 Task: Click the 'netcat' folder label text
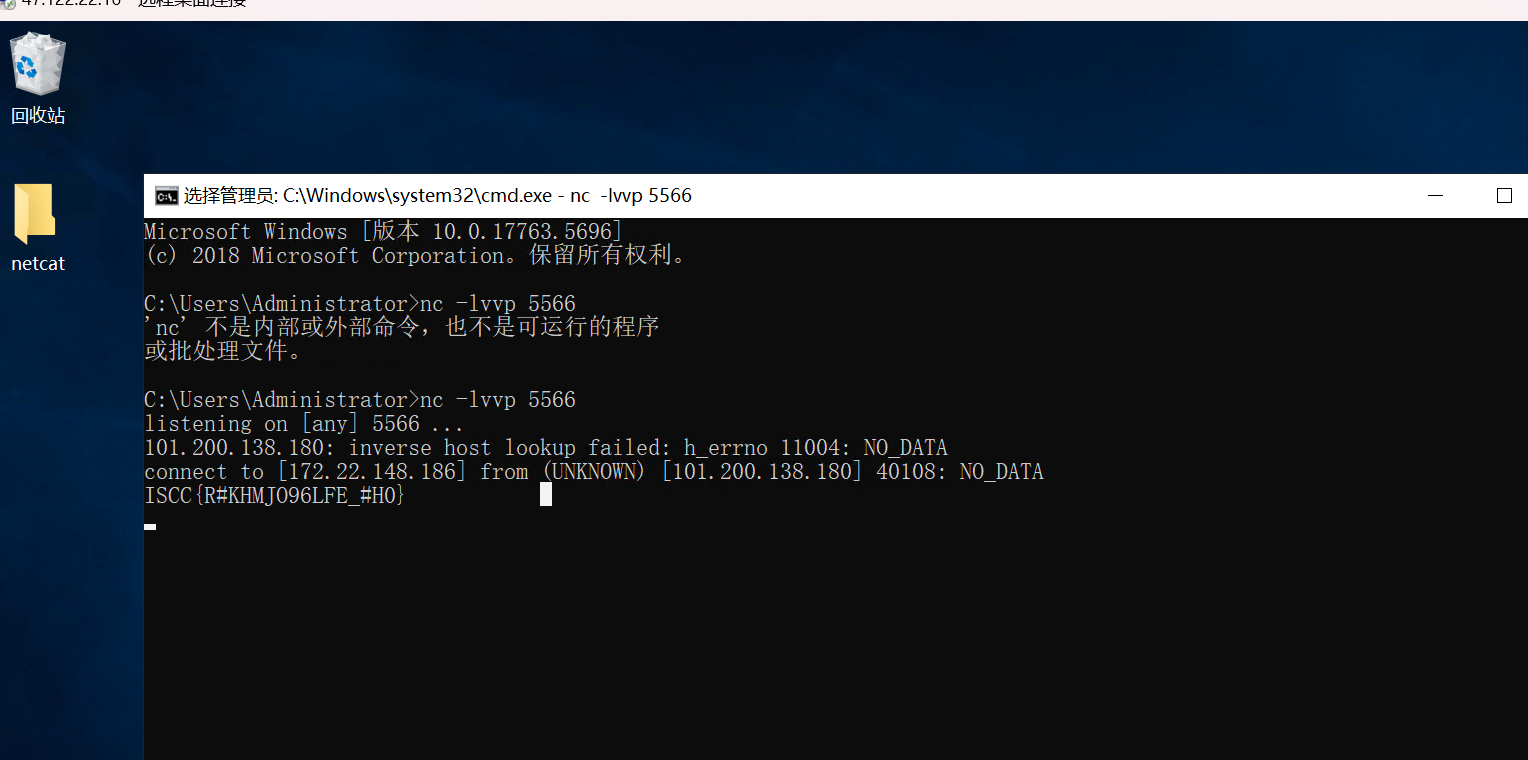(x=38, y=264)
